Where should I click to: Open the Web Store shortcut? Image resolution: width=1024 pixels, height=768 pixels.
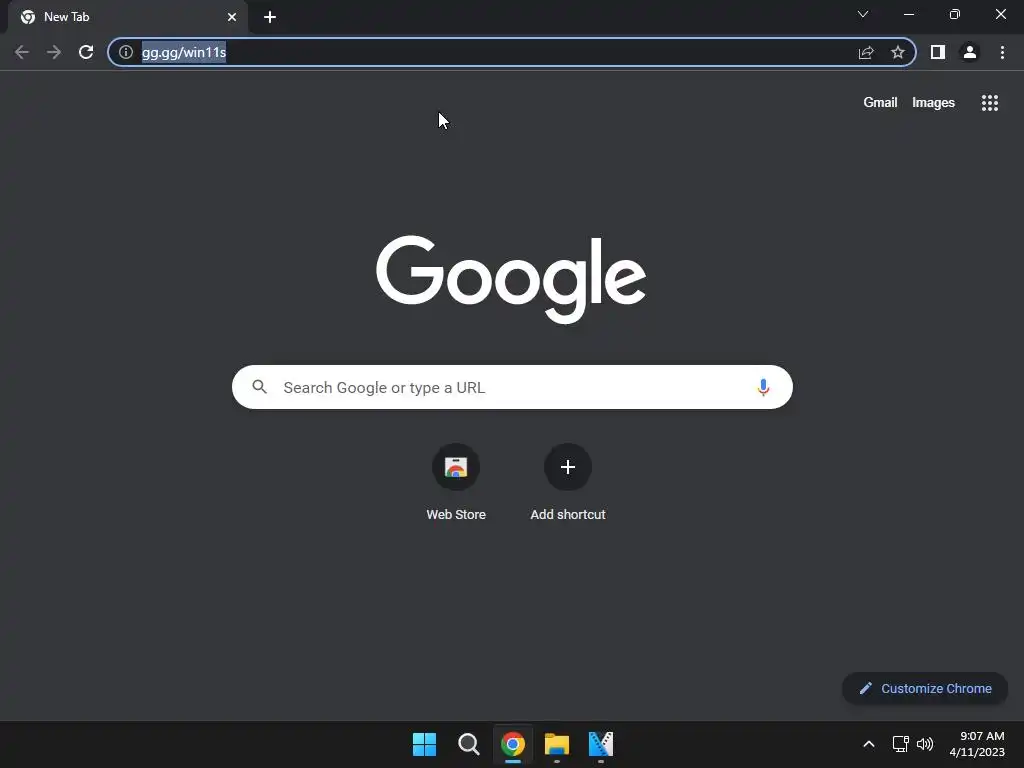click(x=456, y=483)
